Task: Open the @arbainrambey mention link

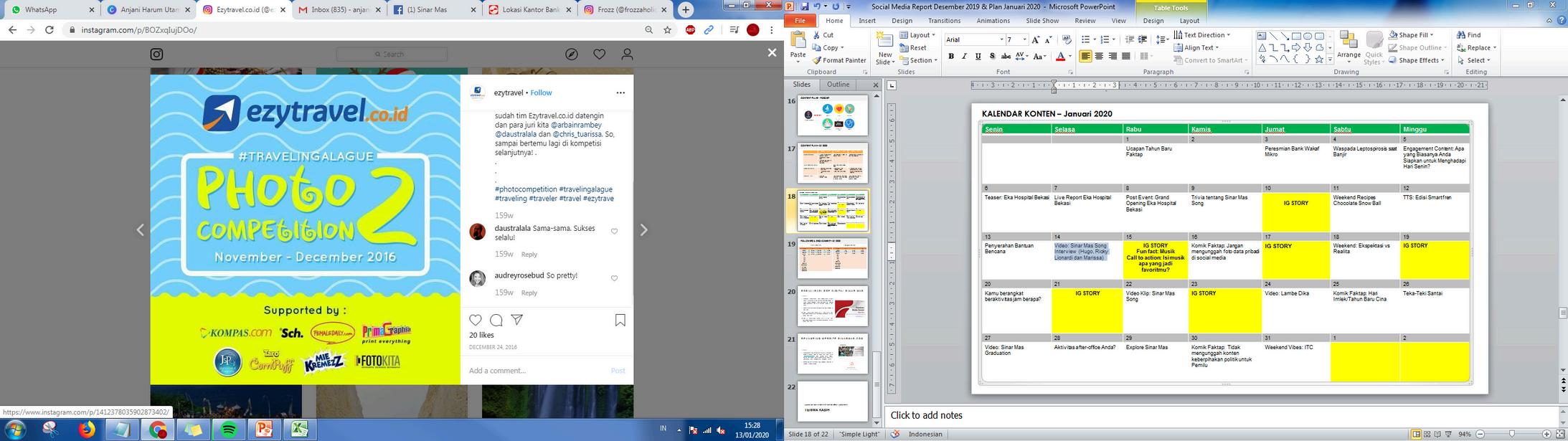Action: 576,125
